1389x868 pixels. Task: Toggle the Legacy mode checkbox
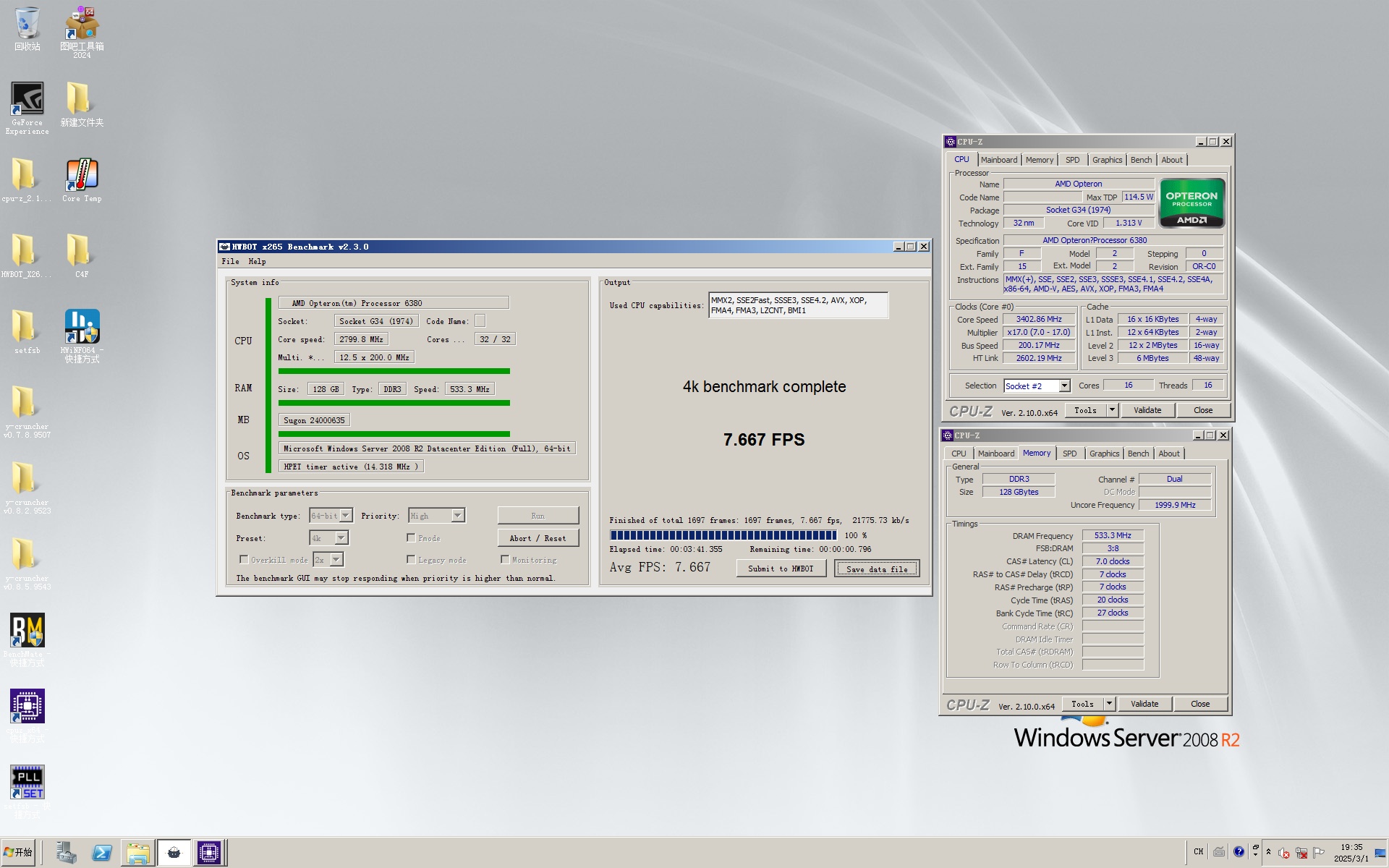click(411, 560)
